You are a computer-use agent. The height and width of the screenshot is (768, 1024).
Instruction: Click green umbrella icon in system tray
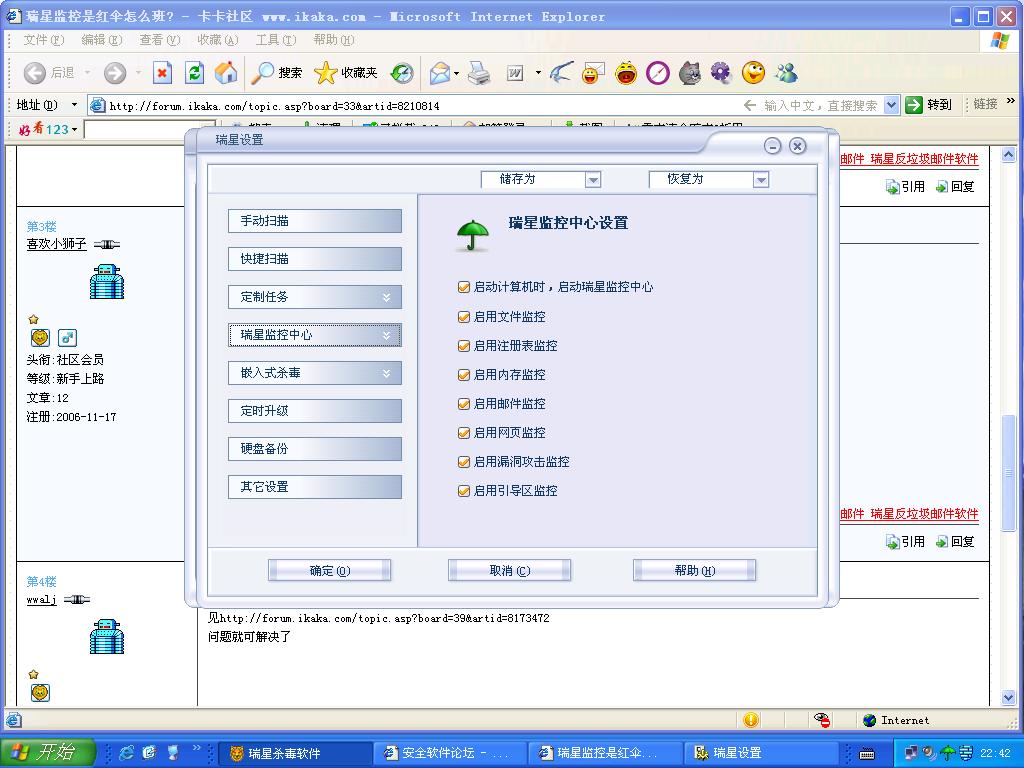coord(947,753)
